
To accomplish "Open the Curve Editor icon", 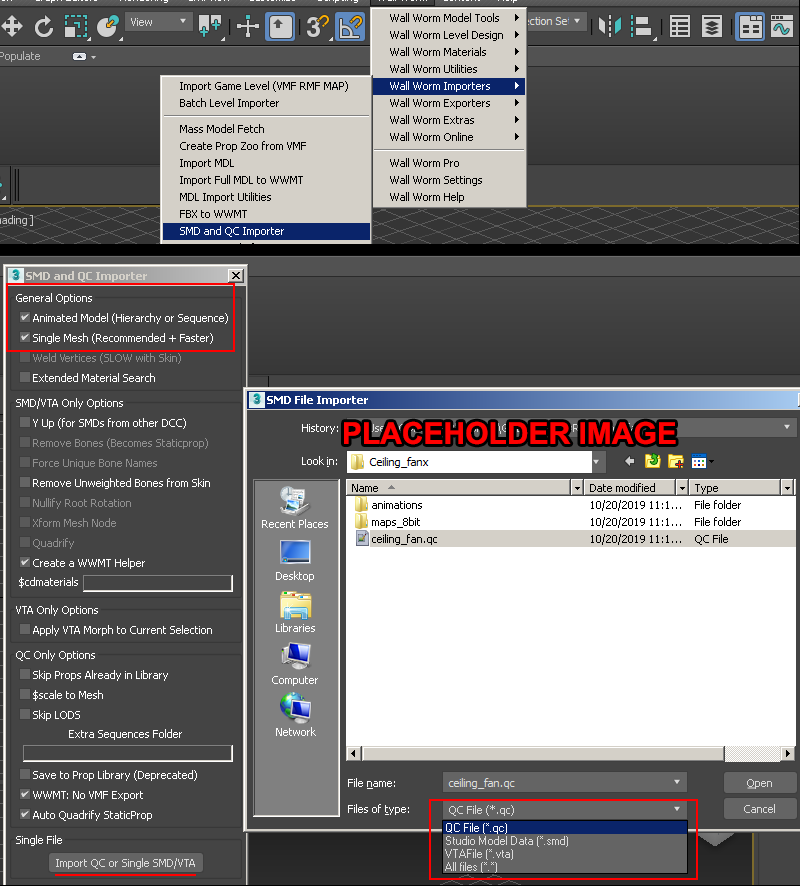I will [x=783, y=27].
